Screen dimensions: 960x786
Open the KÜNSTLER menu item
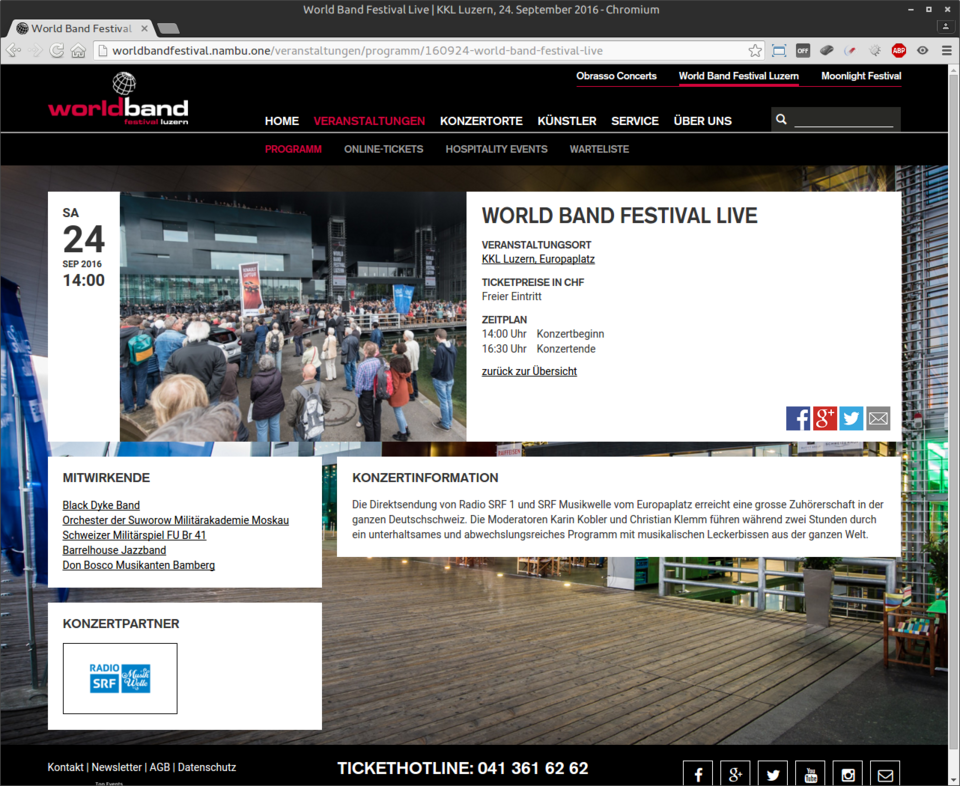click(567, 121)
